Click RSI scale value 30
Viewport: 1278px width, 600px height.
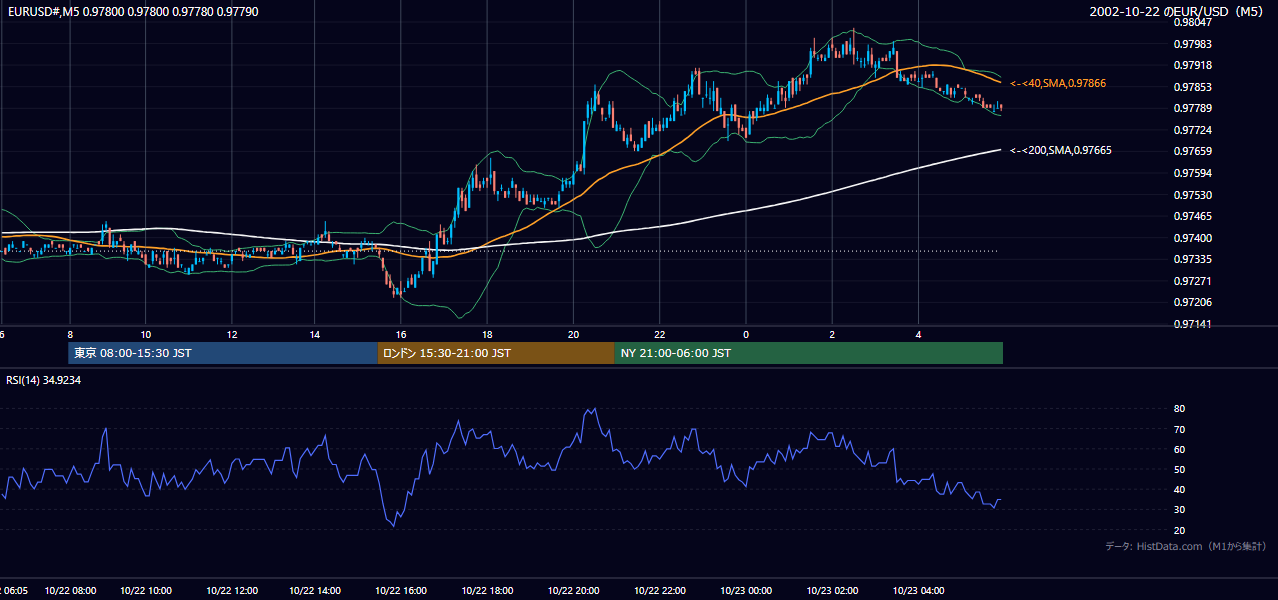point(1179,510)
